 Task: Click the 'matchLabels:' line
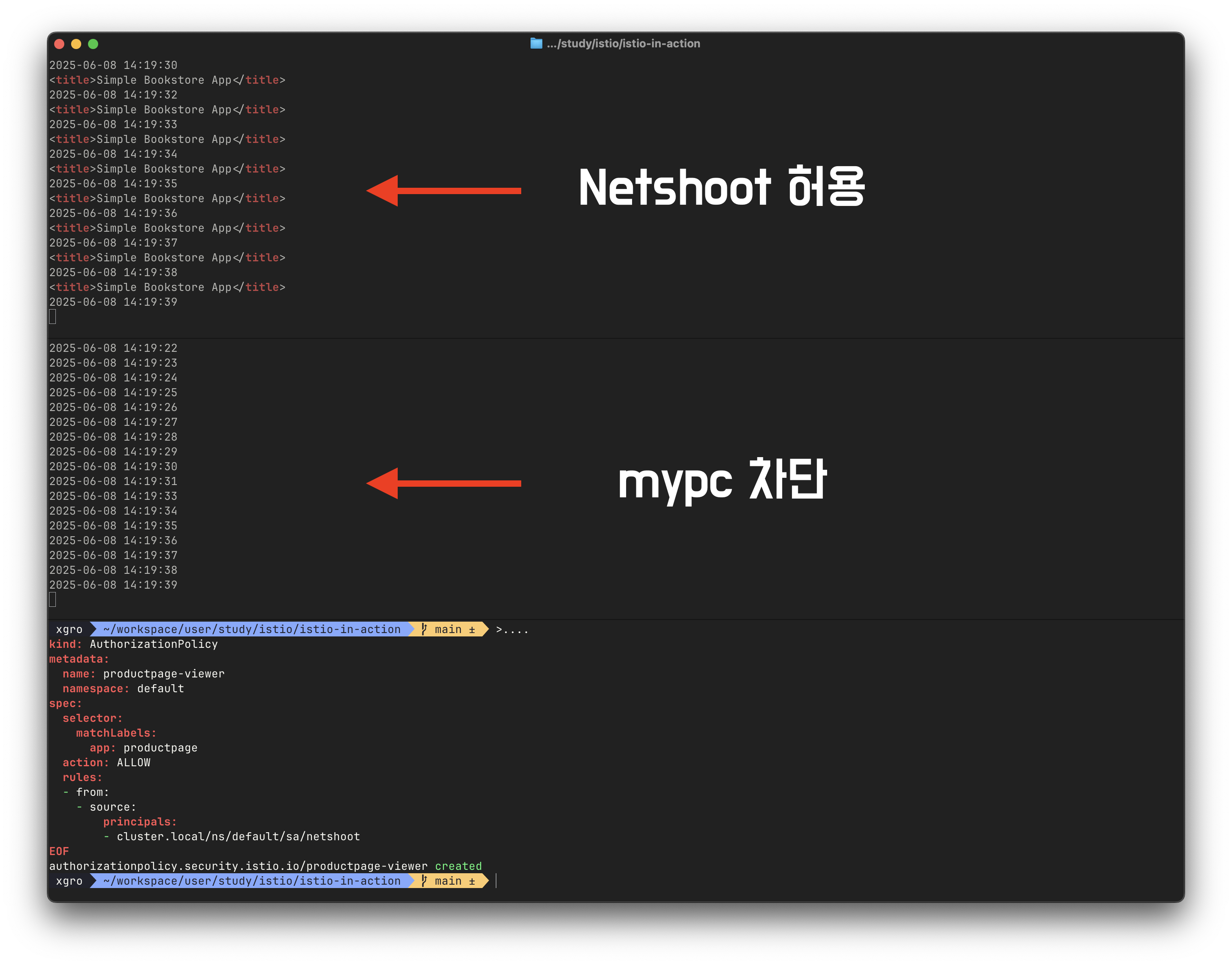tap(116, 733)
